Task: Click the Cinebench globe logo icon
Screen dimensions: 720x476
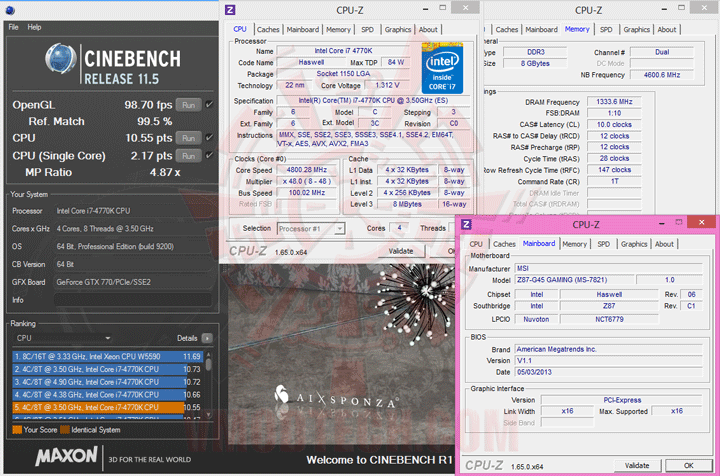Action: 61,59
